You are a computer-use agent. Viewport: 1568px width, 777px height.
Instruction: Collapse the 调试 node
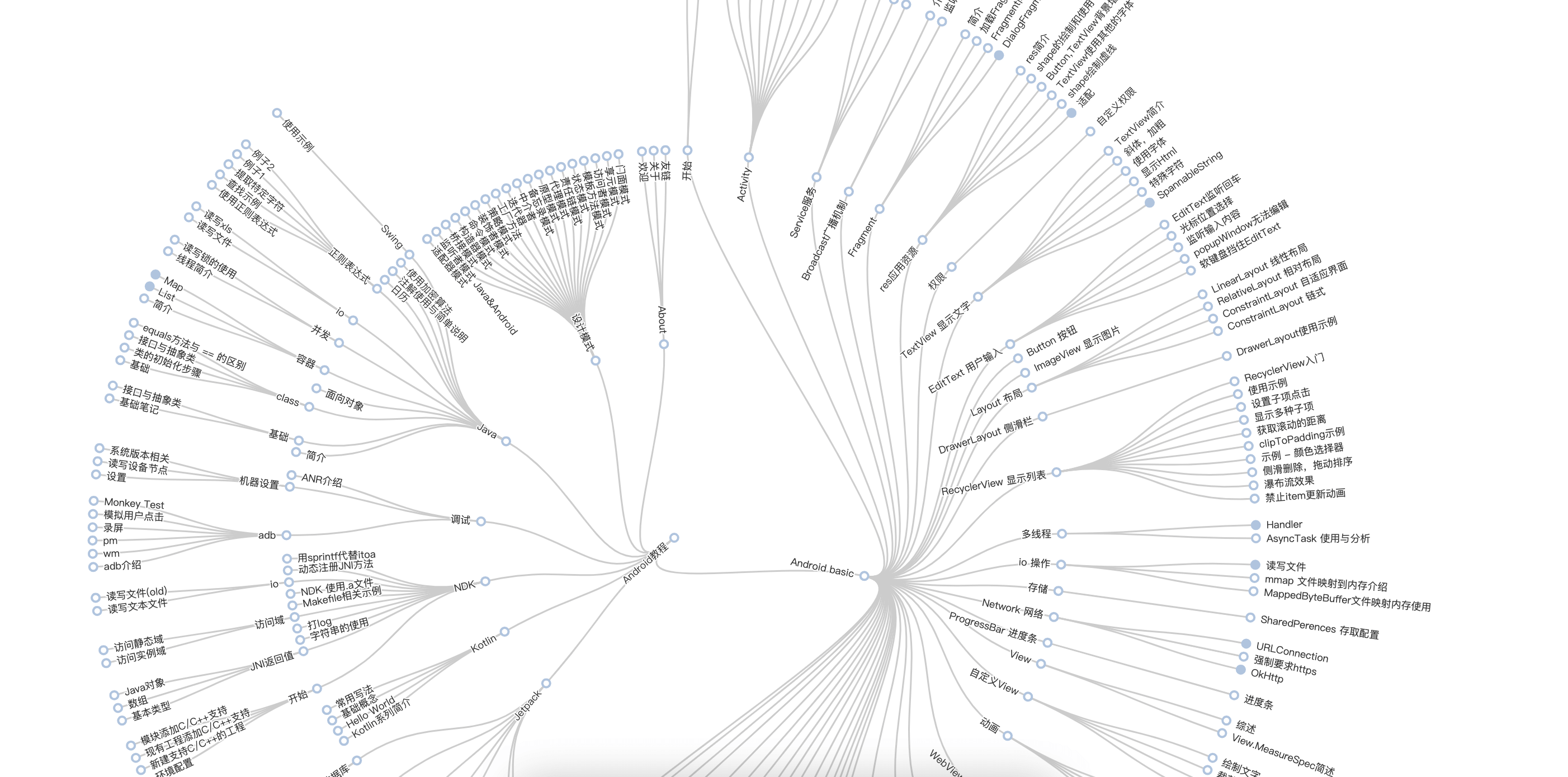coord(481,522)
